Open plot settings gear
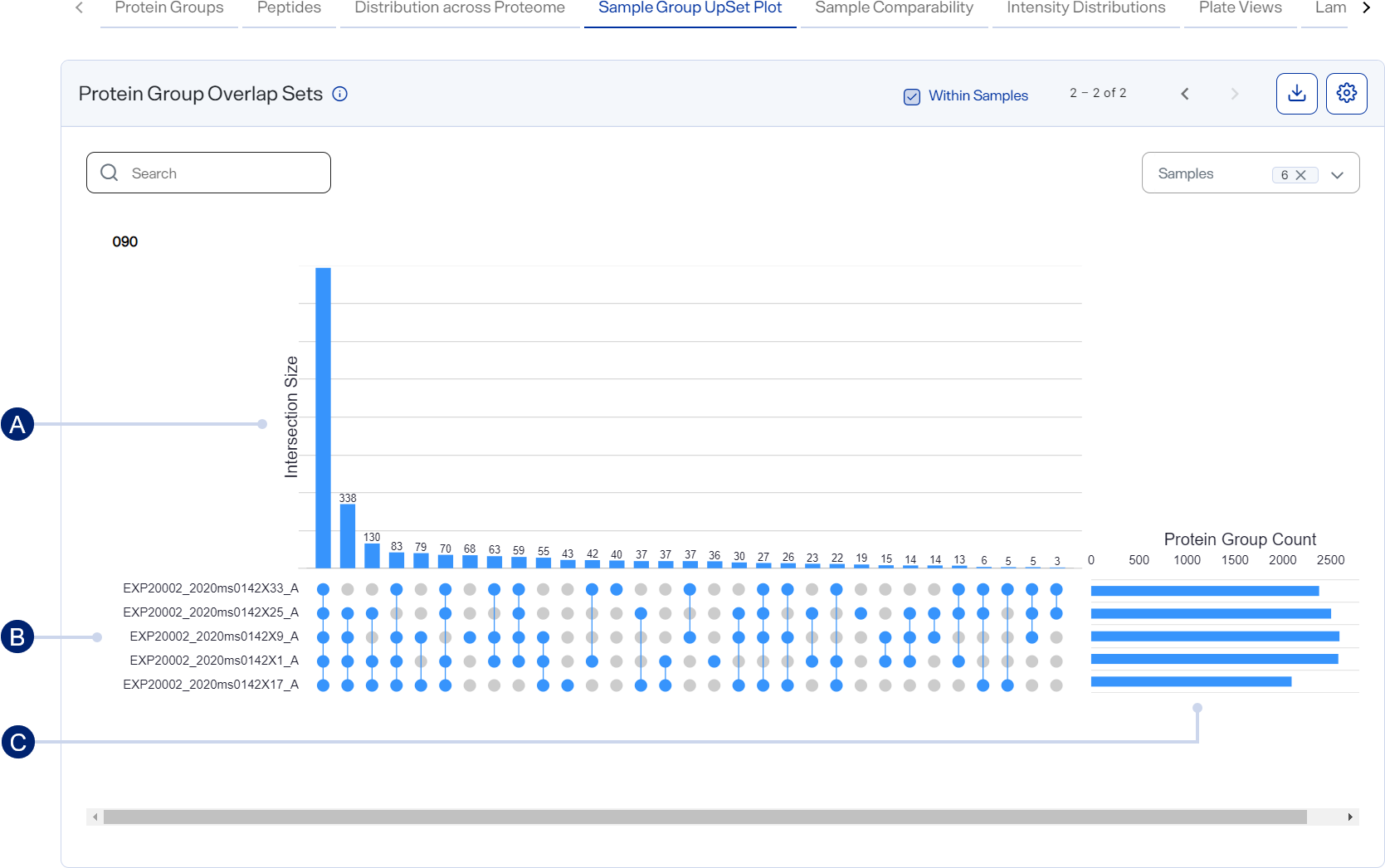This screenshot has width=1385, height=868. point(1346,94)
